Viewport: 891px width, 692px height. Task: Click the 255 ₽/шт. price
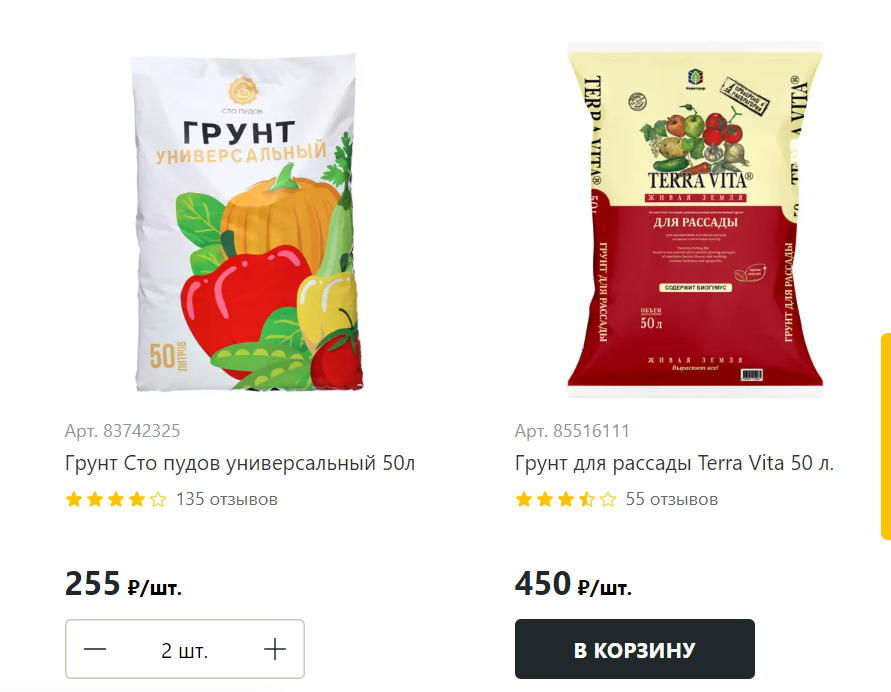tap(123, 584)
